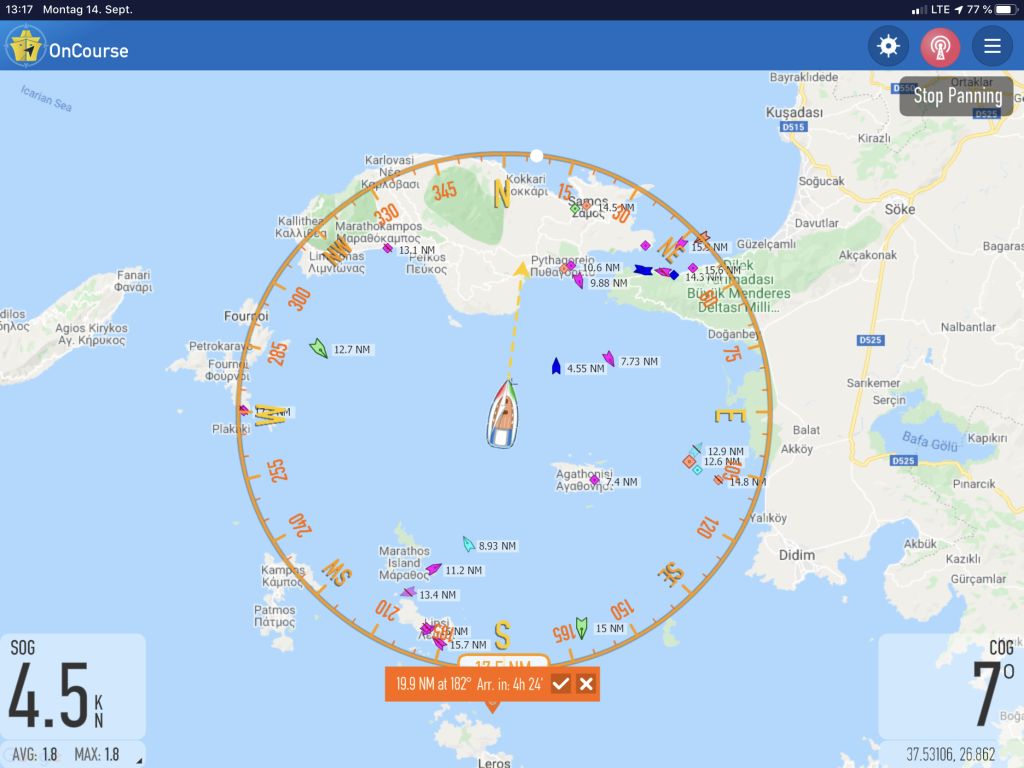
Task: Tap the magenta vessel at 7.73 NM
Action: (x=609, y=359)
